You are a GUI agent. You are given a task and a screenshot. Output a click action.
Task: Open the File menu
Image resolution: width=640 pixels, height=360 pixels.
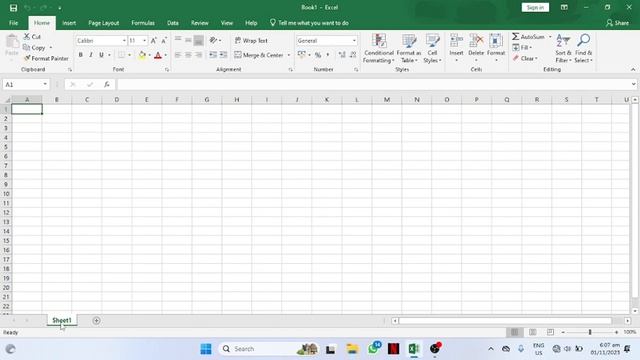tap(13, 23)
